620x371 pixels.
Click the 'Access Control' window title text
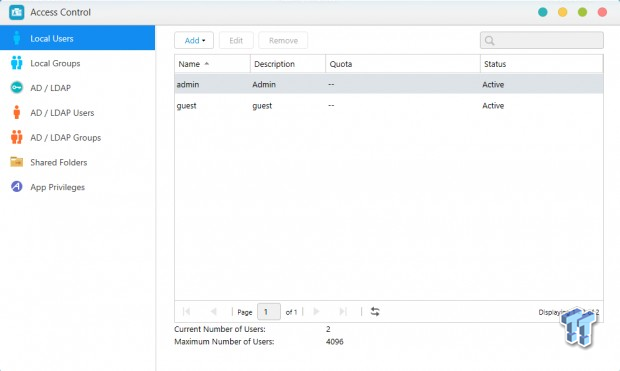pos(60,12)
